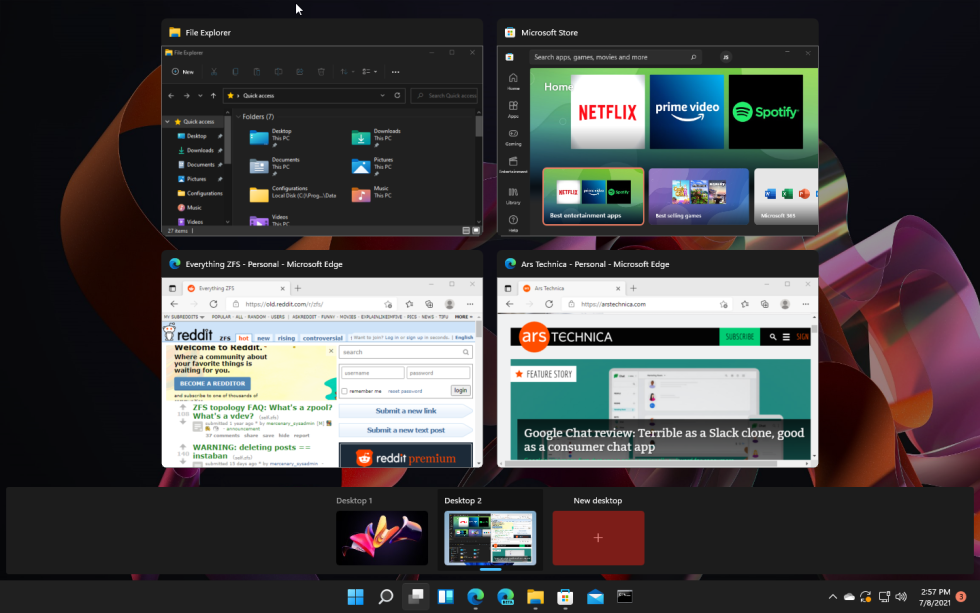Select the Cut icon in File Explorer toolbar
980x613 pixels.
tap(214, 71)
